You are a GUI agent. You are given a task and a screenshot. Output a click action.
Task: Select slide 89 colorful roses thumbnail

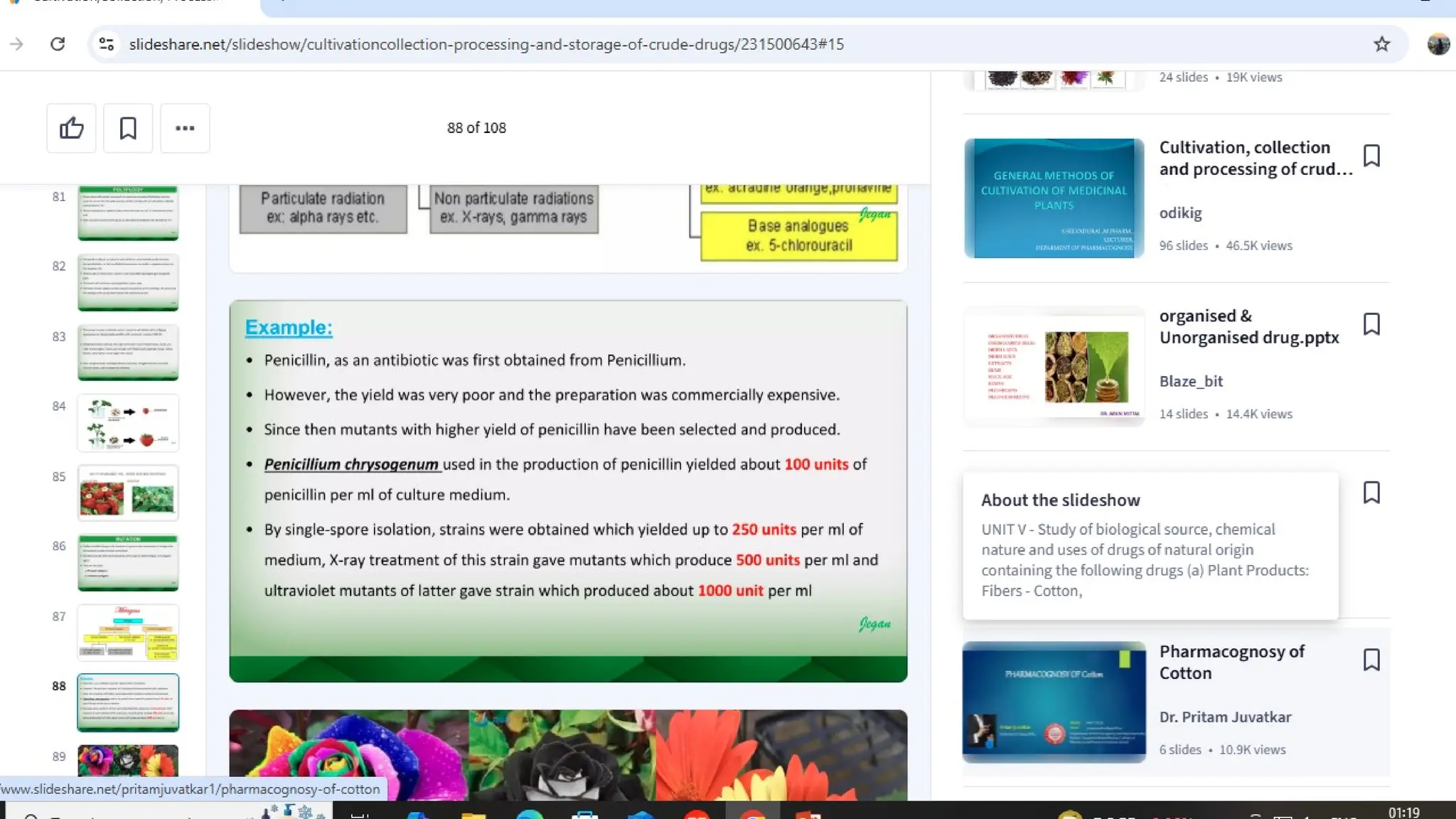point(128,761)
